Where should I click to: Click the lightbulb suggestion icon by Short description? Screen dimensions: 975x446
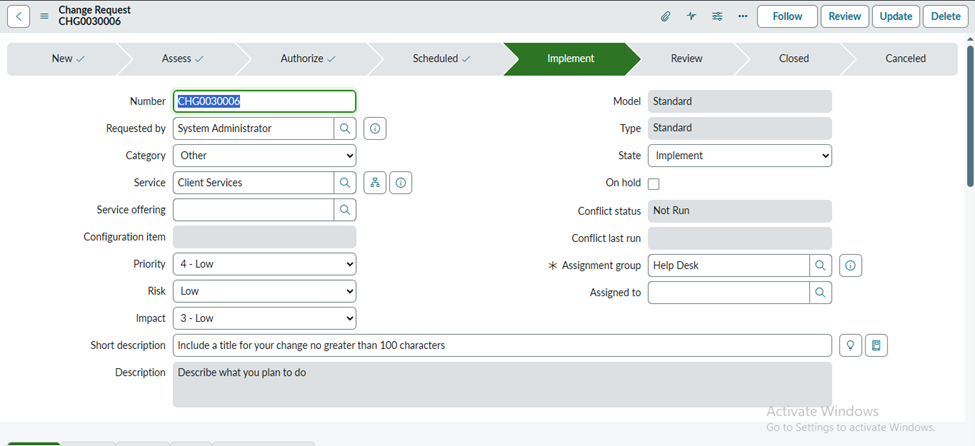click(850, 345)
